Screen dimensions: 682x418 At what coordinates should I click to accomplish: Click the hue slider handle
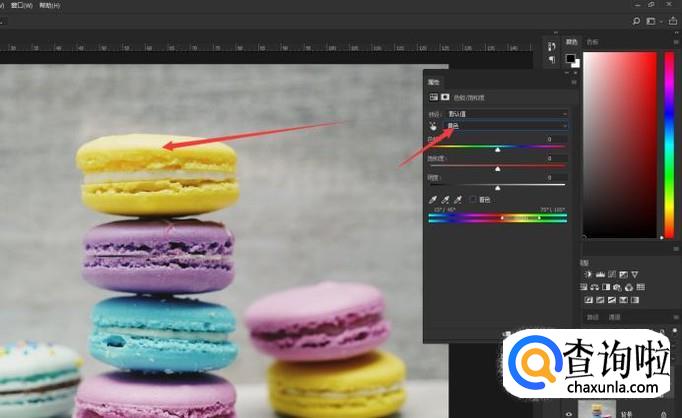click(498, 150)
